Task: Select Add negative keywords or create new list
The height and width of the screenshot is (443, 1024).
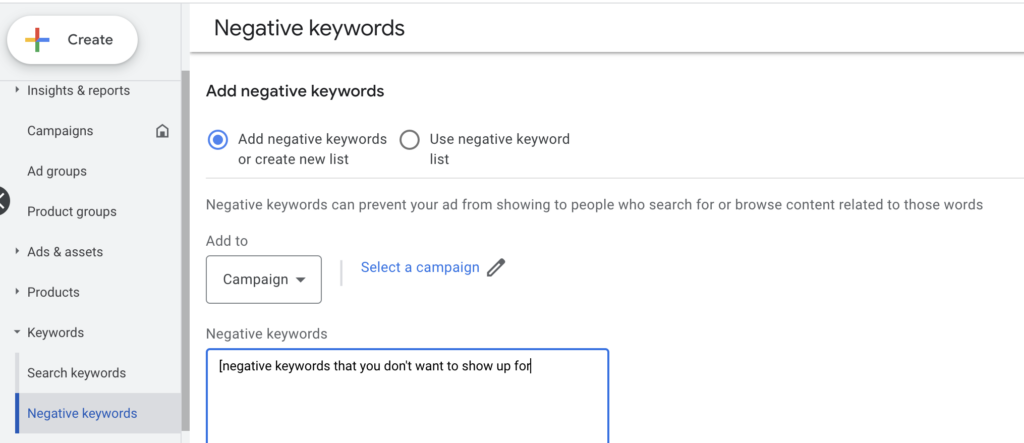Action: (x=217, y=140)
